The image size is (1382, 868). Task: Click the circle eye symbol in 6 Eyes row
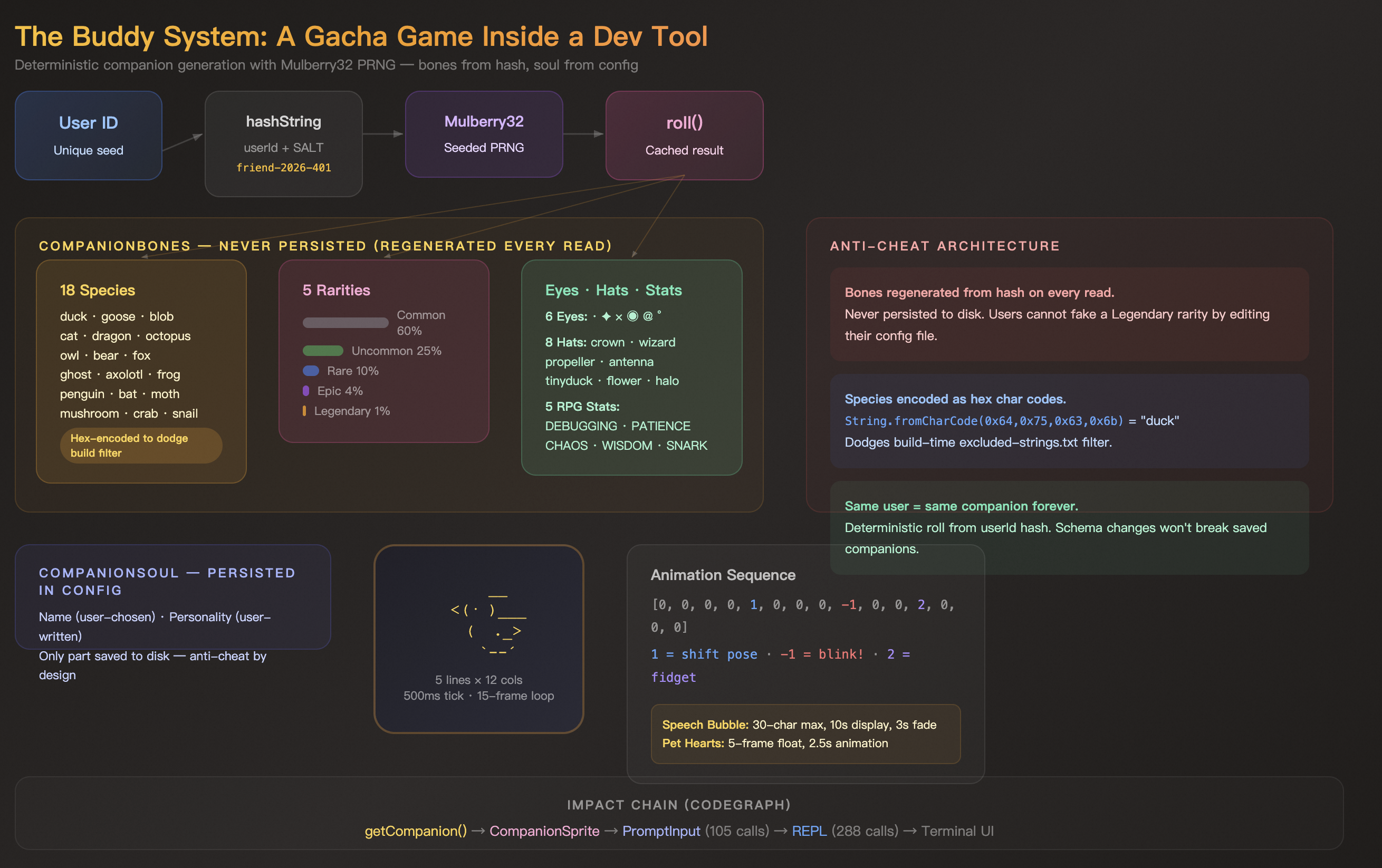pos(632,316)
